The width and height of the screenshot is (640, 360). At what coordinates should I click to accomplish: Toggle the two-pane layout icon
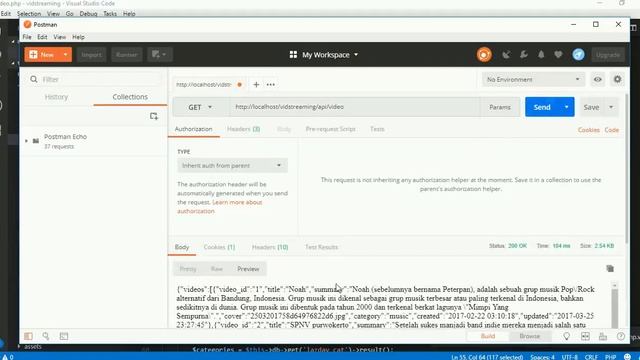point(585,336)
